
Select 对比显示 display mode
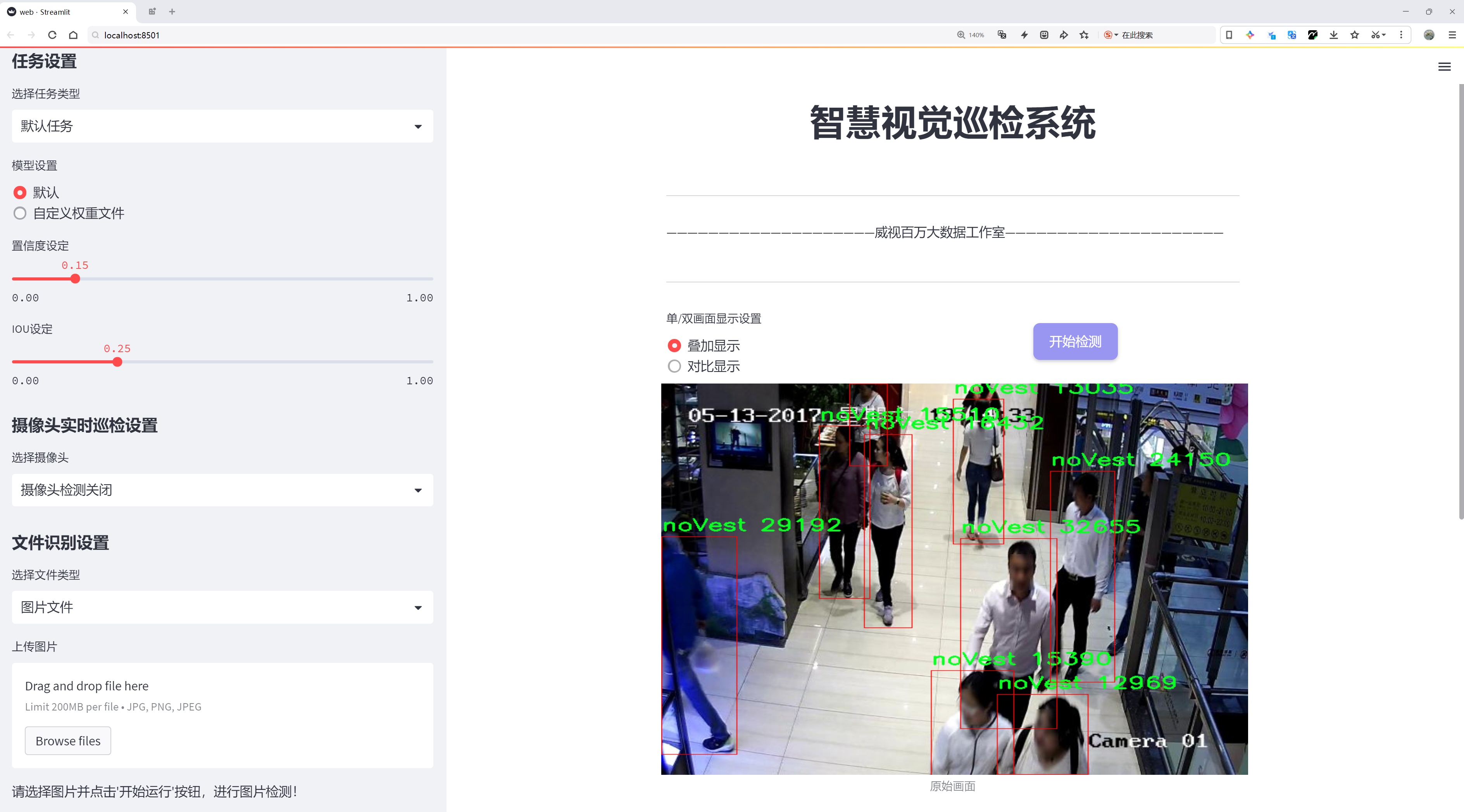pos(674,367)
